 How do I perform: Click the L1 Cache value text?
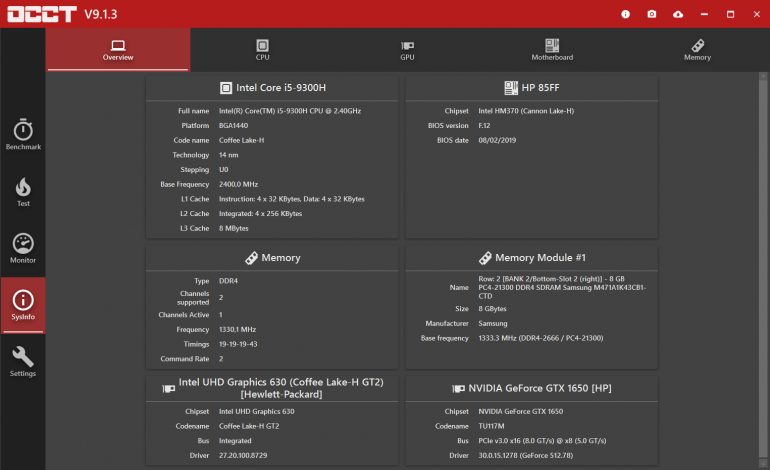[292, 199]
